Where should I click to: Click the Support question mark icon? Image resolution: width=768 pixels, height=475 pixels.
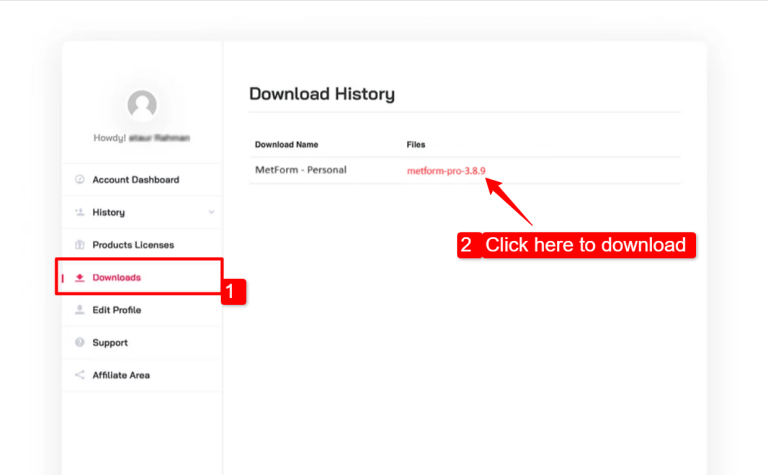point(80,343)
